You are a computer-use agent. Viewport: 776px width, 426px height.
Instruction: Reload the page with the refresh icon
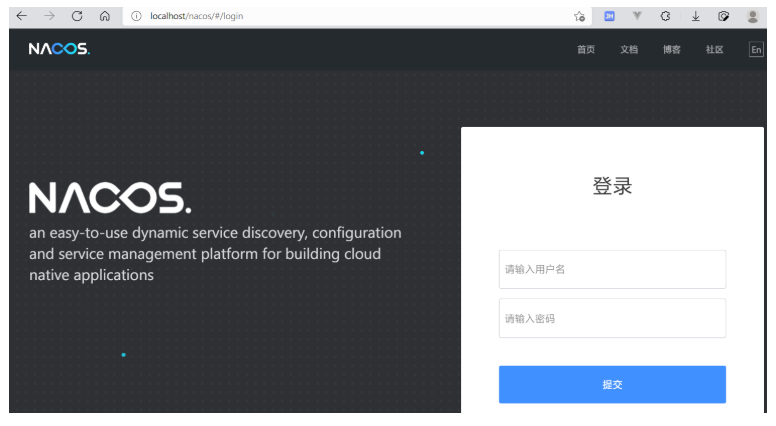(x=77, y=16)
